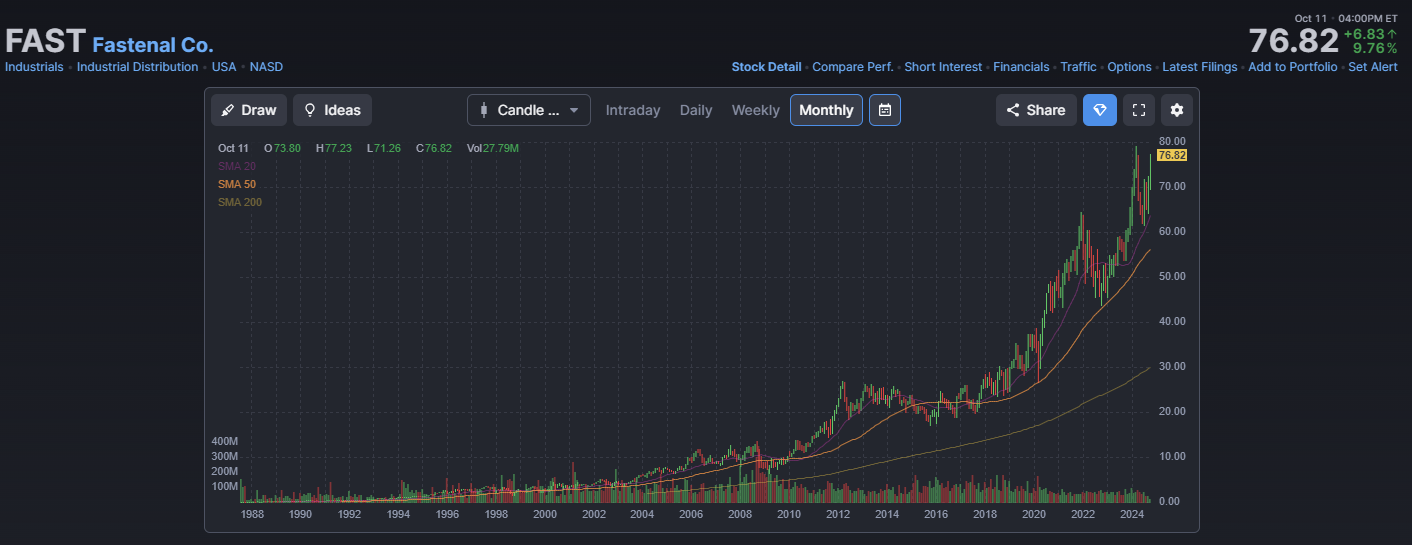Click the 1988 label on time axis

click(x=252, y=514)
